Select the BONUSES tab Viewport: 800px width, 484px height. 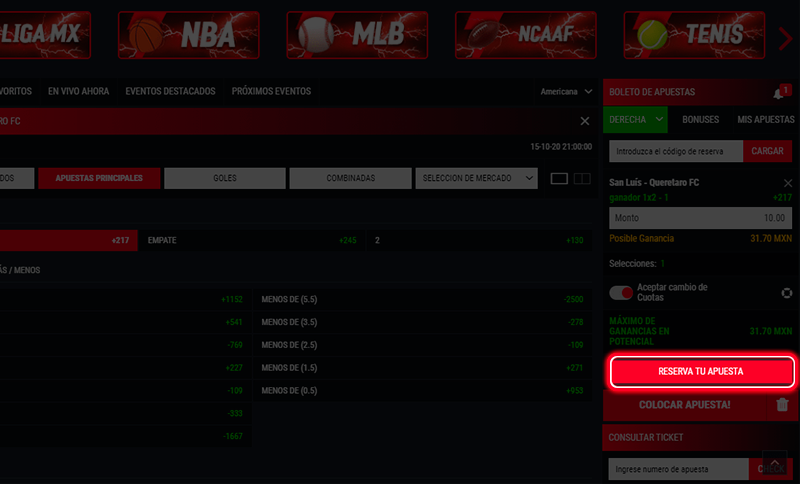tap(701, 119)
